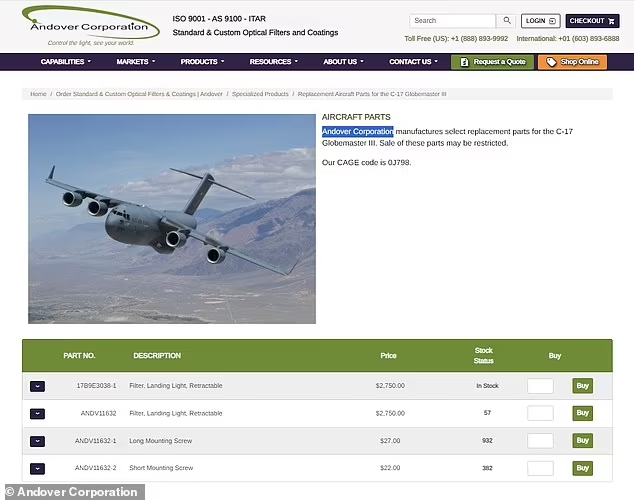This screenshot has height=500, width=634.
Task: Open Specialized Products breadcrumb
Action: [260, 94]
